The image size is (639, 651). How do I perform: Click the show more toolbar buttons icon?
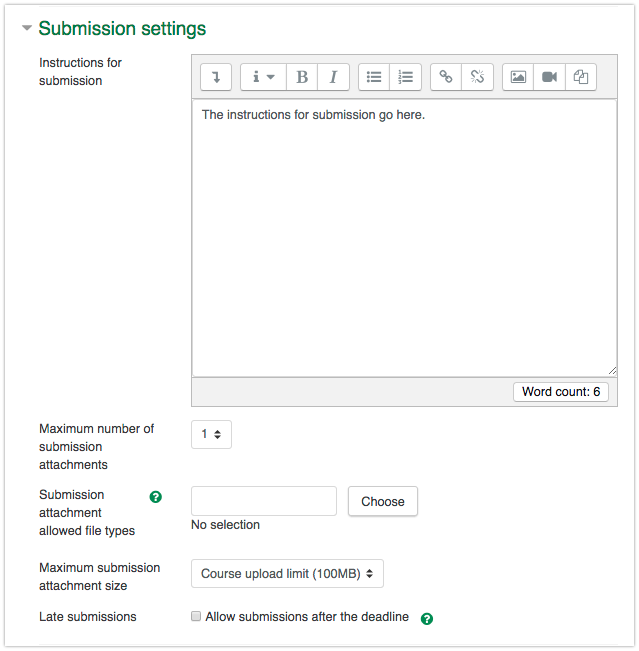pyautogui.click(x=216, y=77)
